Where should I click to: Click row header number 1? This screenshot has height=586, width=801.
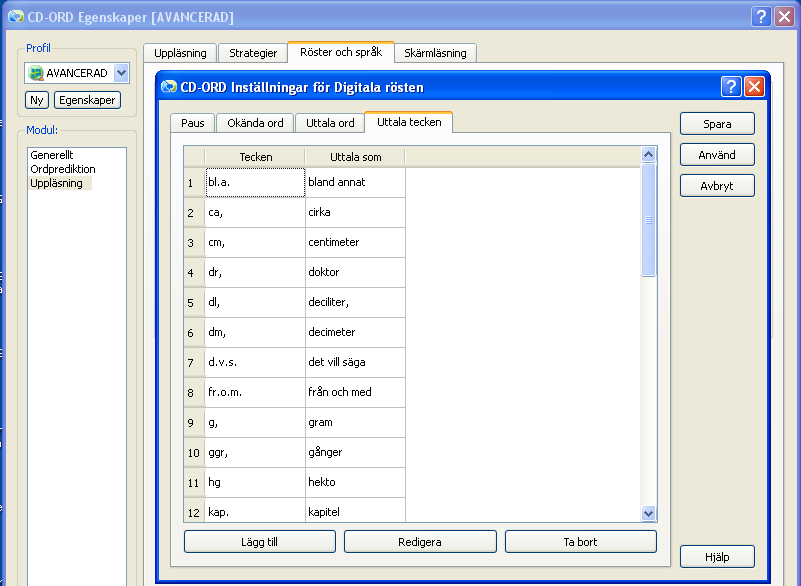(194, 182)
